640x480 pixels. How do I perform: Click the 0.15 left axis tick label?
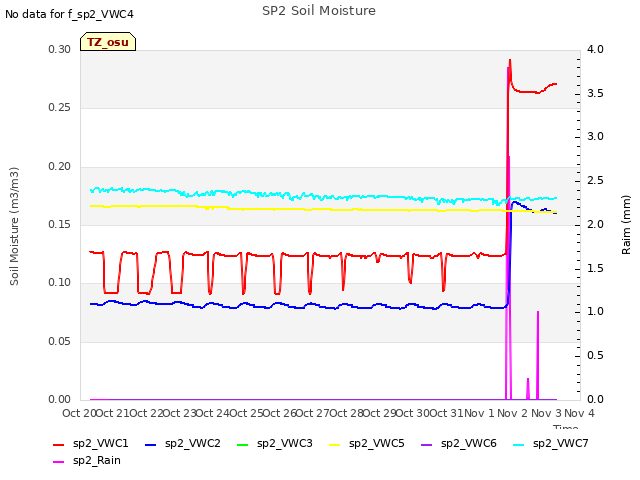[60, 224]
